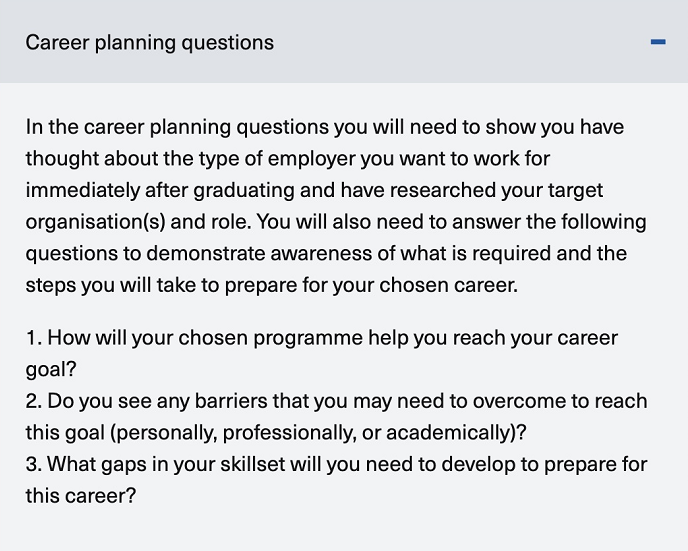Click the 'Career planning questions' heading text
688x551 pixels.
point(150,43)
